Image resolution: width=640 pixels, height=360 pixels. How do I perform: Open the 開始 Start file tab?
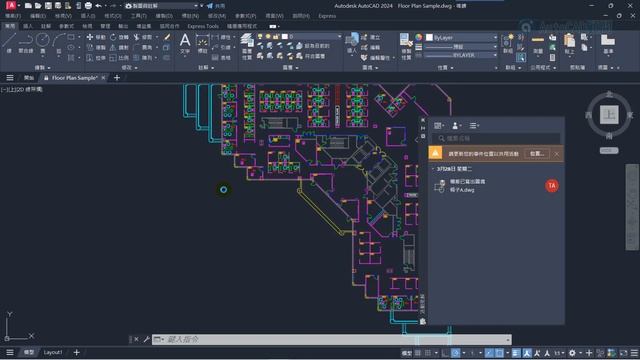[x=29, y=78]
